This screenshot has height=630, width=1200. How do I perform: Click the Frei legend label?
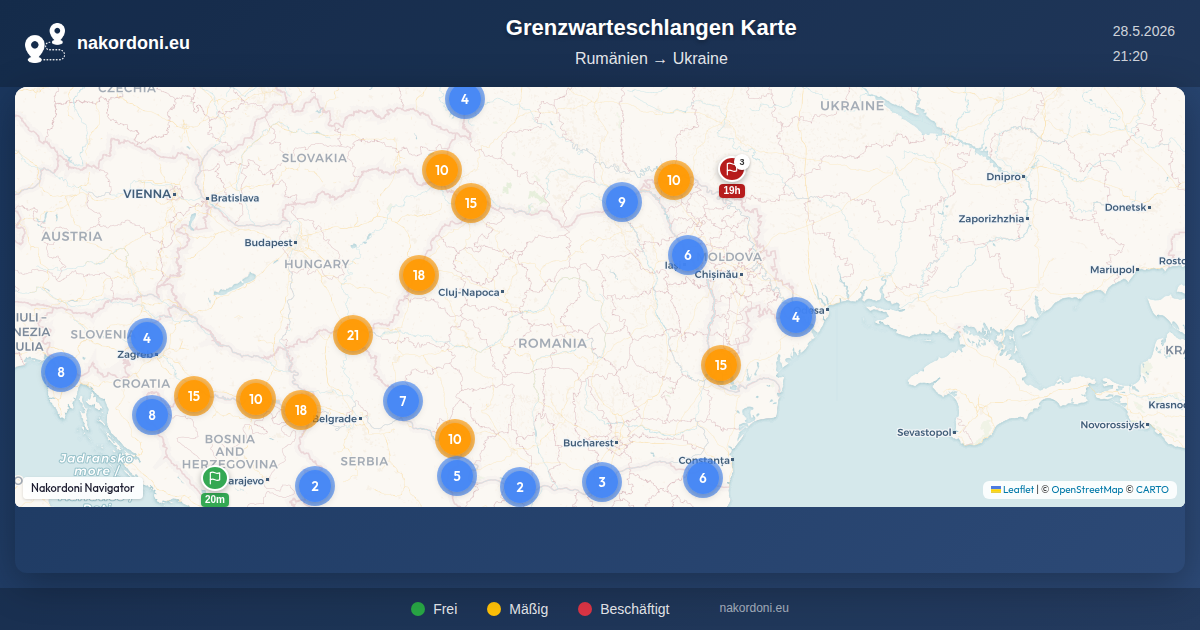click(445, 609)
